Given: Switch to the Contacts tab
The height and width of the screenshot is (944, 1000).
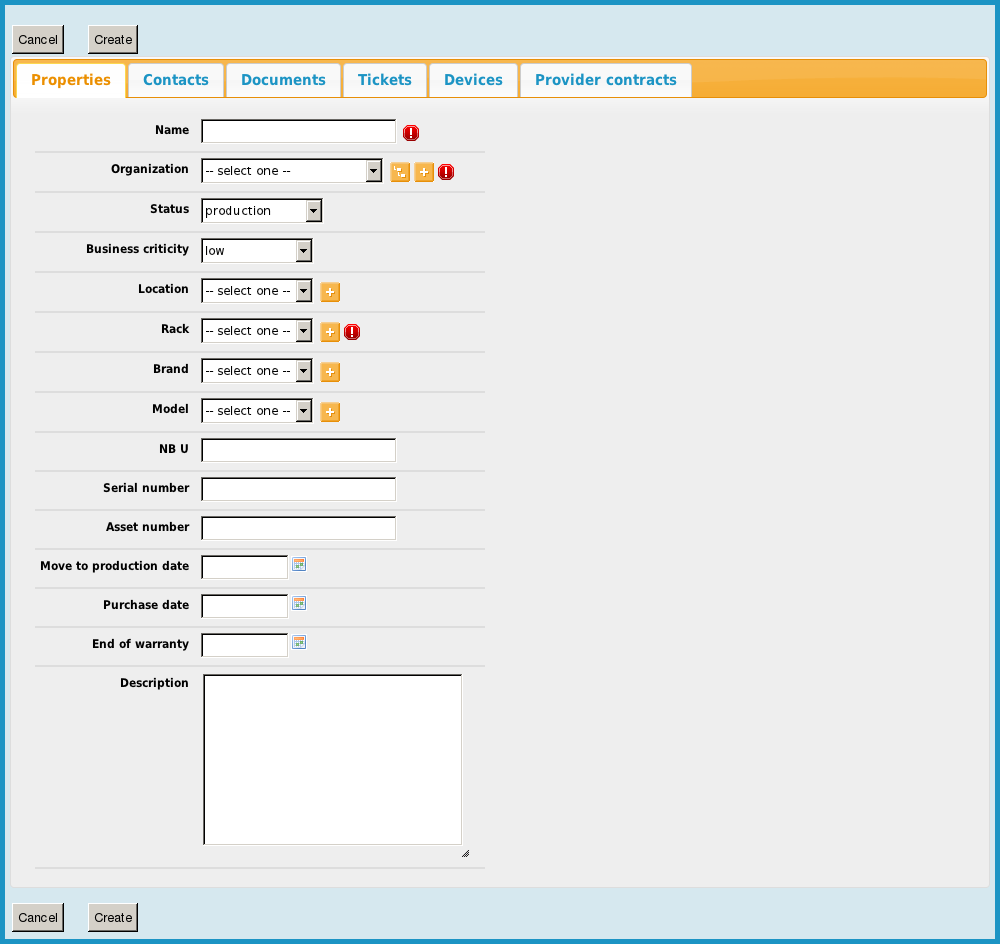Looking at the screenshot, I should (176, 80).
